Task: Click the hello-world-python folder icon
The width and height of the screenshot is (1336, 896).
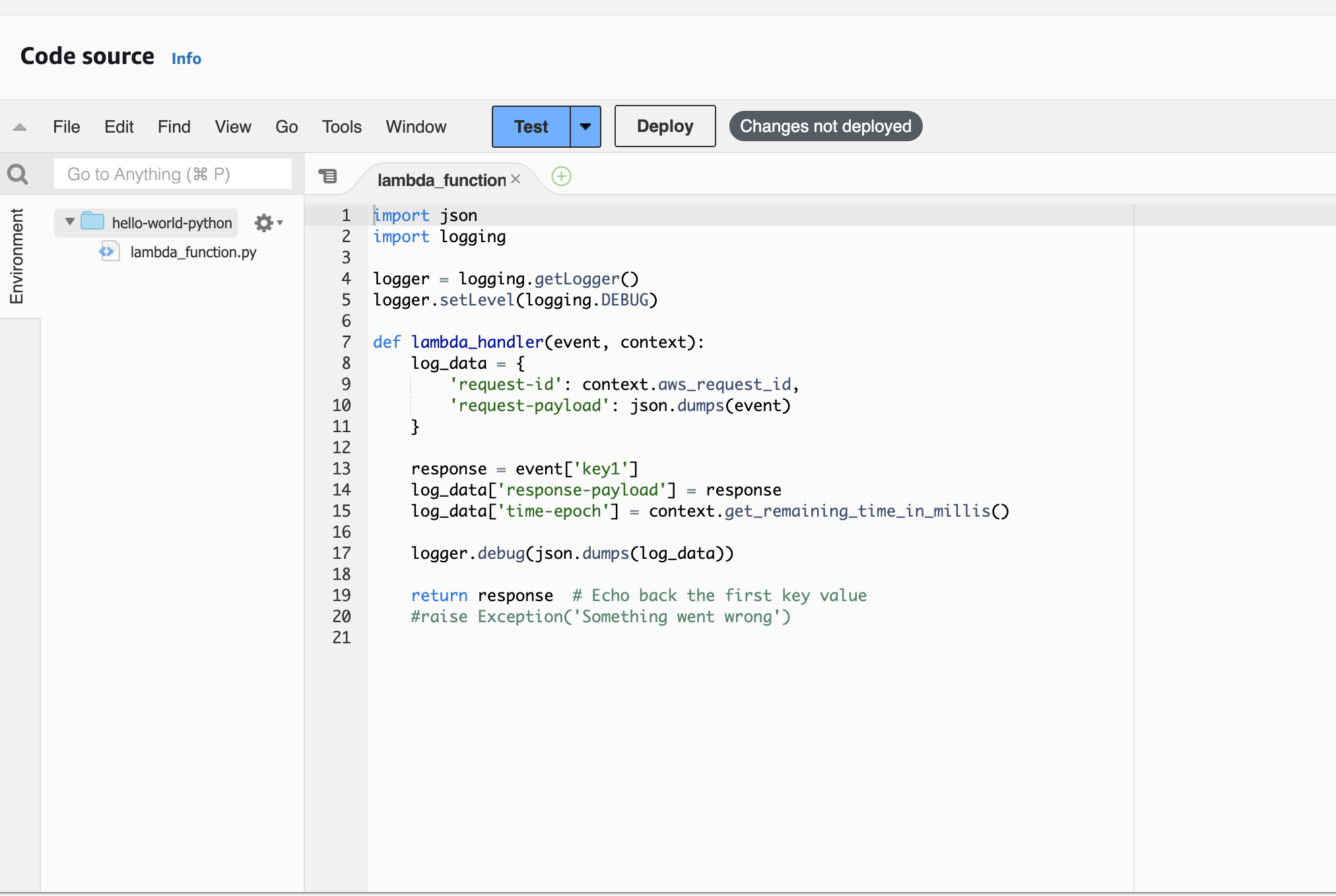Action: (x=92, y=222)
